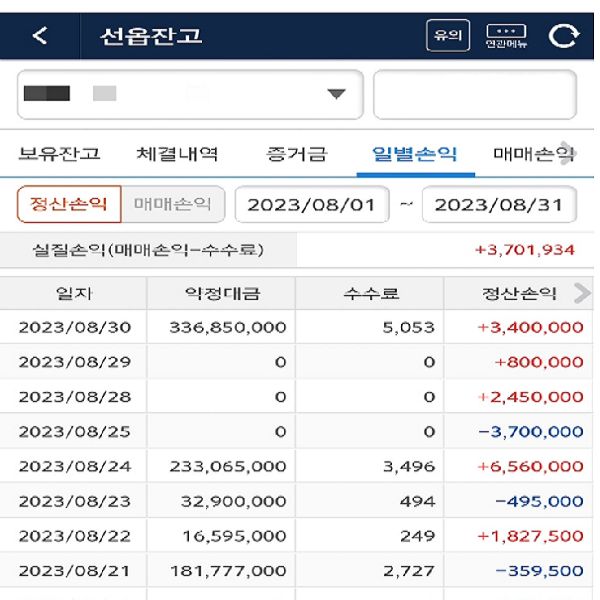The height and width of the screenshot is (600, 600).
Task: Switch to the 보유잔고 tab
Action: (59, 154)
